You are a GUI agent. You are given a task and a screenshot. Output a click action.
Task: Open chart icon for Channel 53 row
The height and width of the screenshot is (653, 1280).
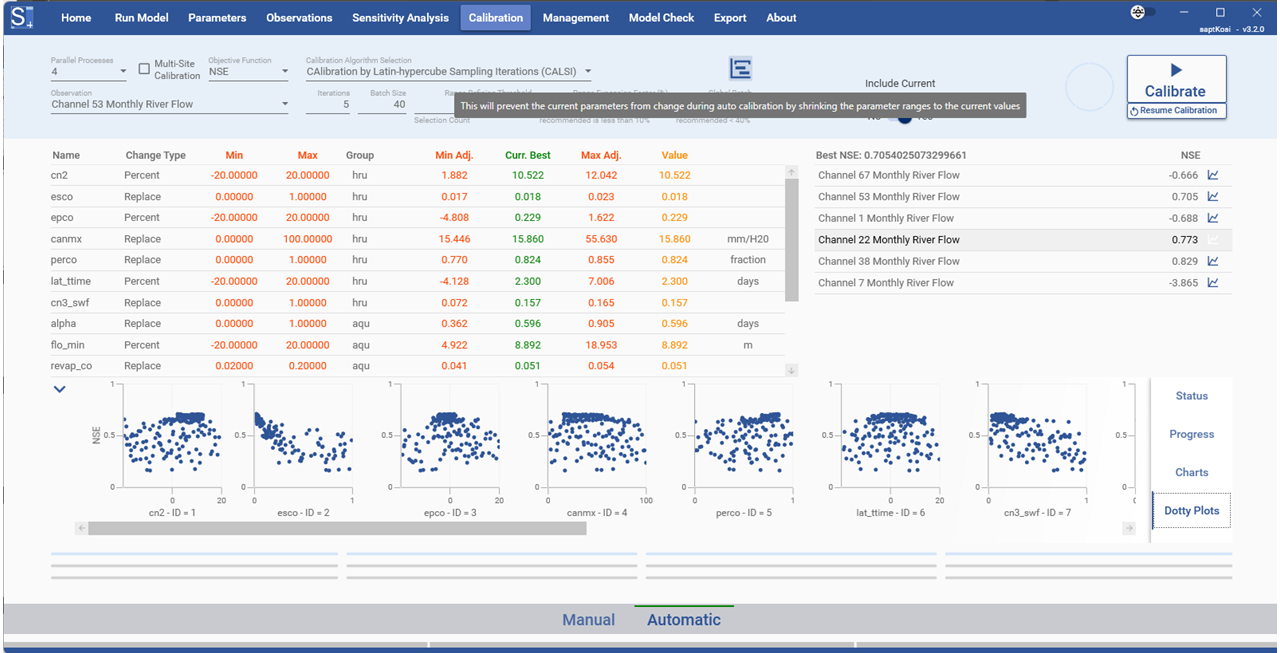point(1212,197)
